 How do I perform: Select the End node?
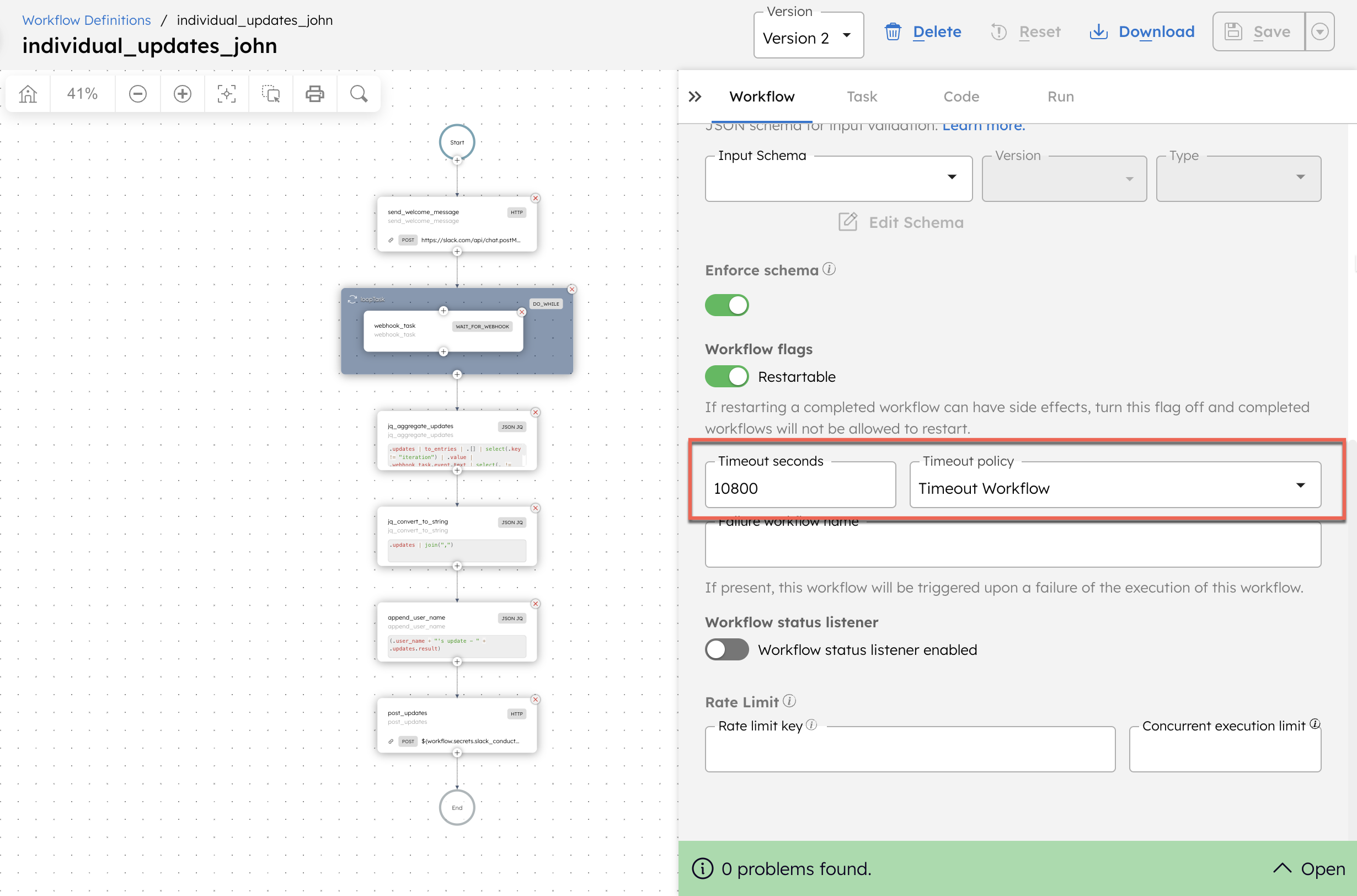[457, 807]
